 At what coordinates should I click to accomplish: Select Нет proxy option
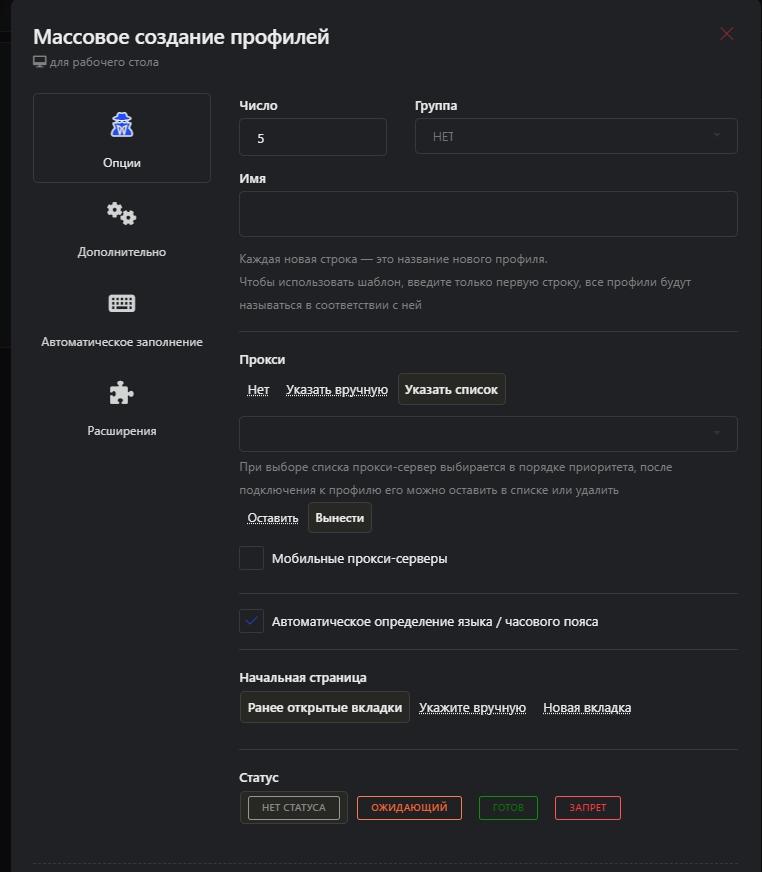pos(258,389)
